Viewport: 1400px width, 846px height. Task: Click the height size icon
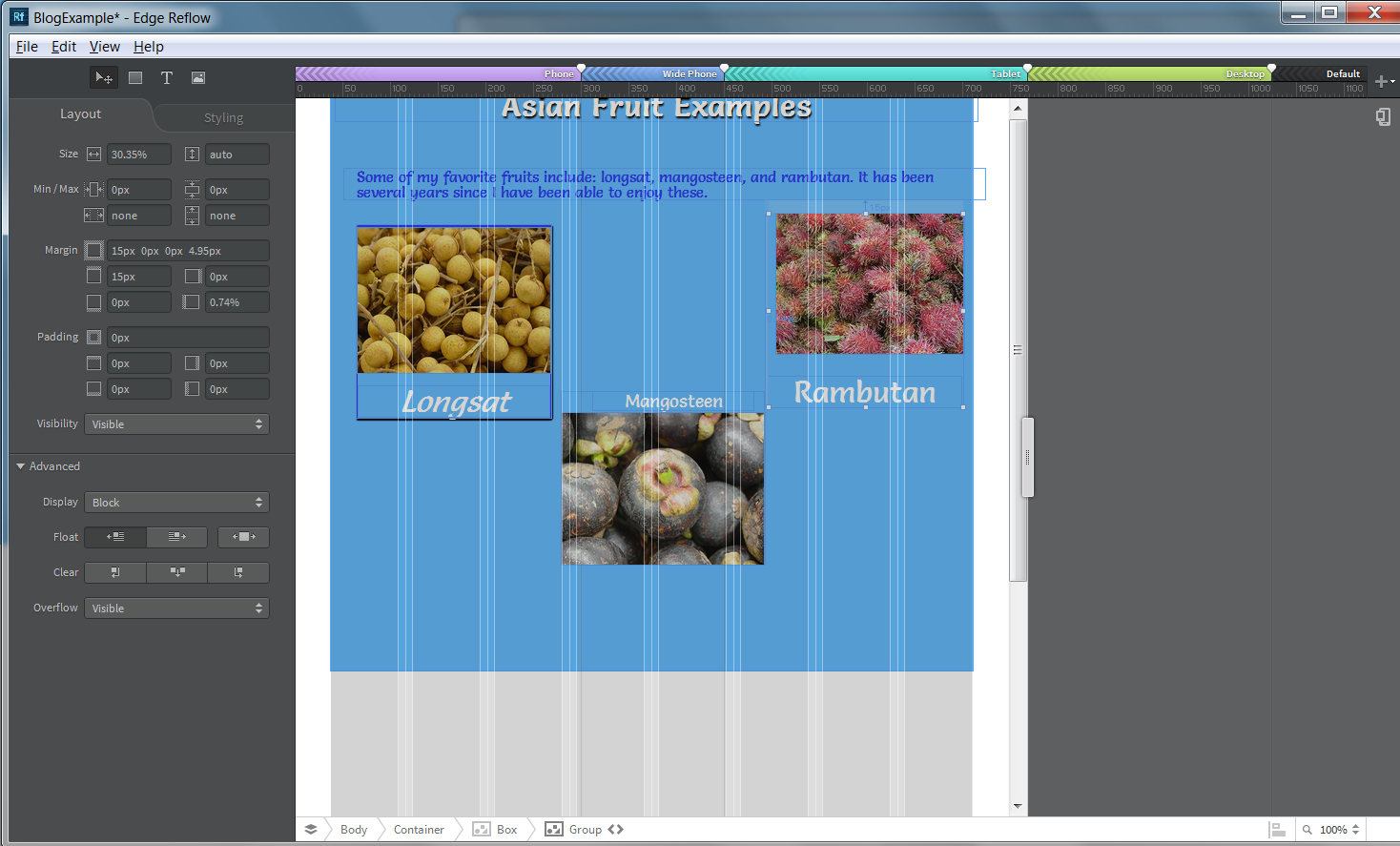pos(192,154)
